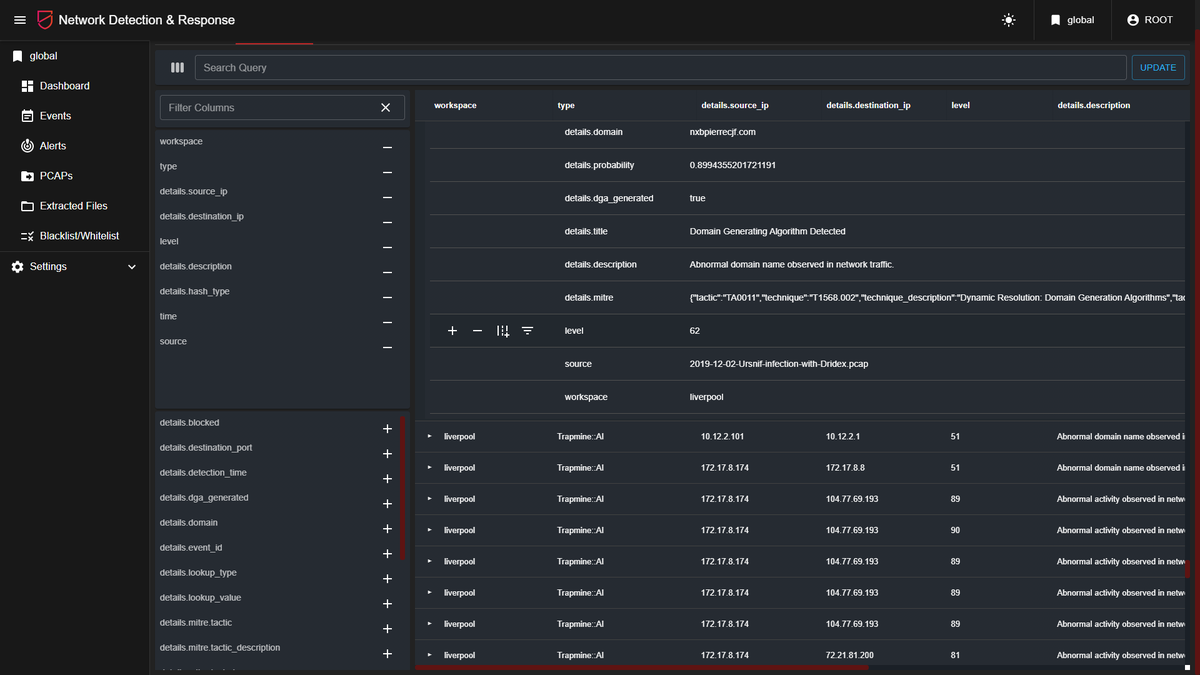Remove type column with minus icon
The image size is (1200, 675).
click(387, 172)
